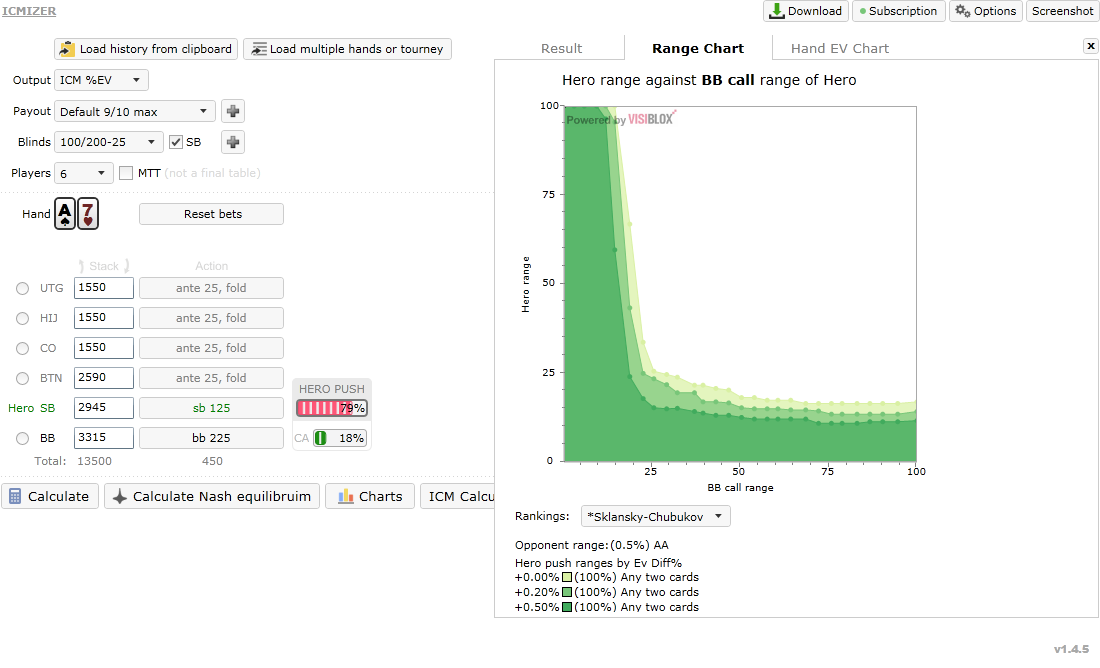
Task: Select the UTG radio button
Action: 22,288
